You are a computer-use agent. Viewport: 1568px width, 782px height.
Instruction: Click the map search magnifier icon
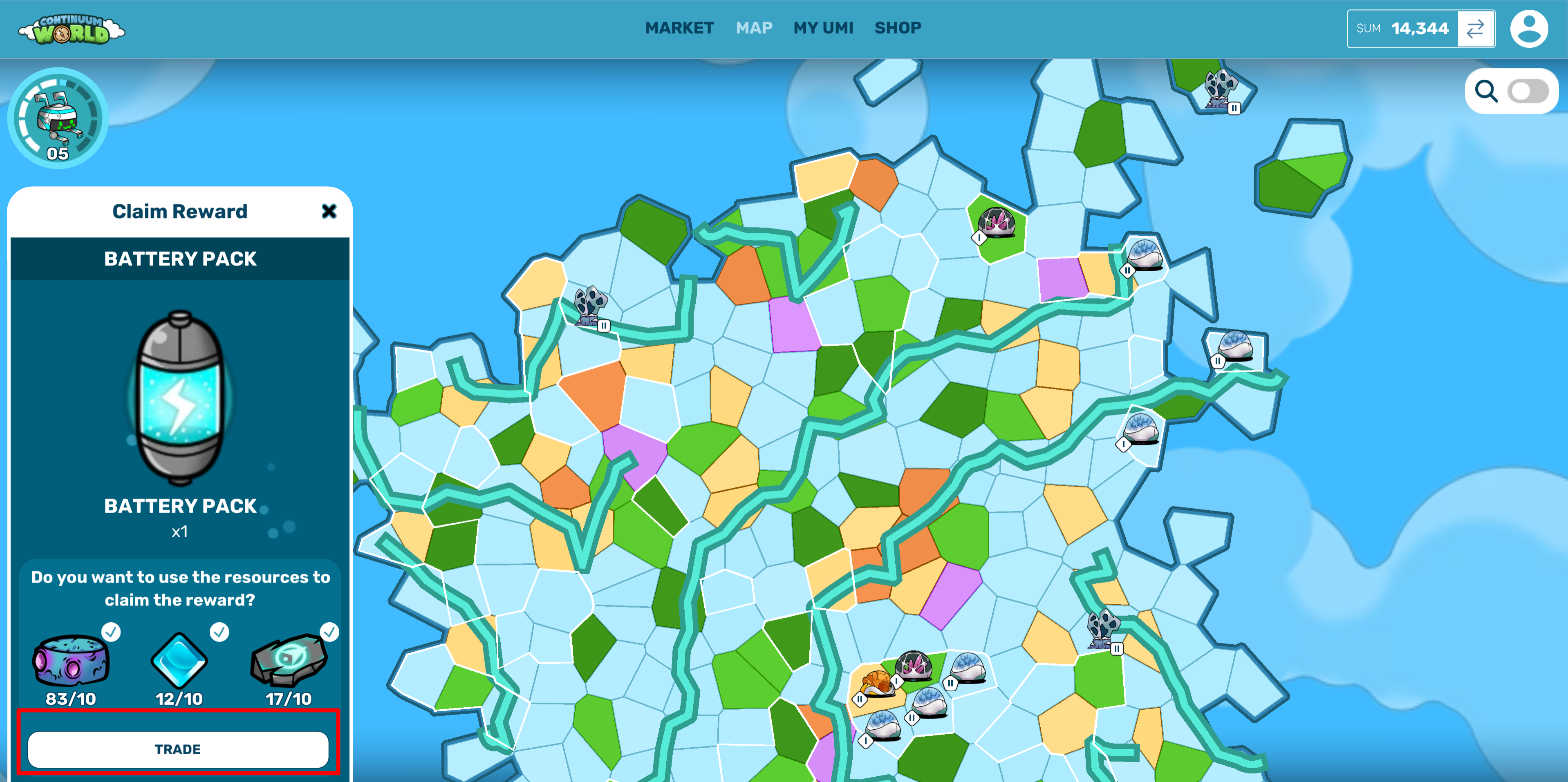tap(1486, 91)
